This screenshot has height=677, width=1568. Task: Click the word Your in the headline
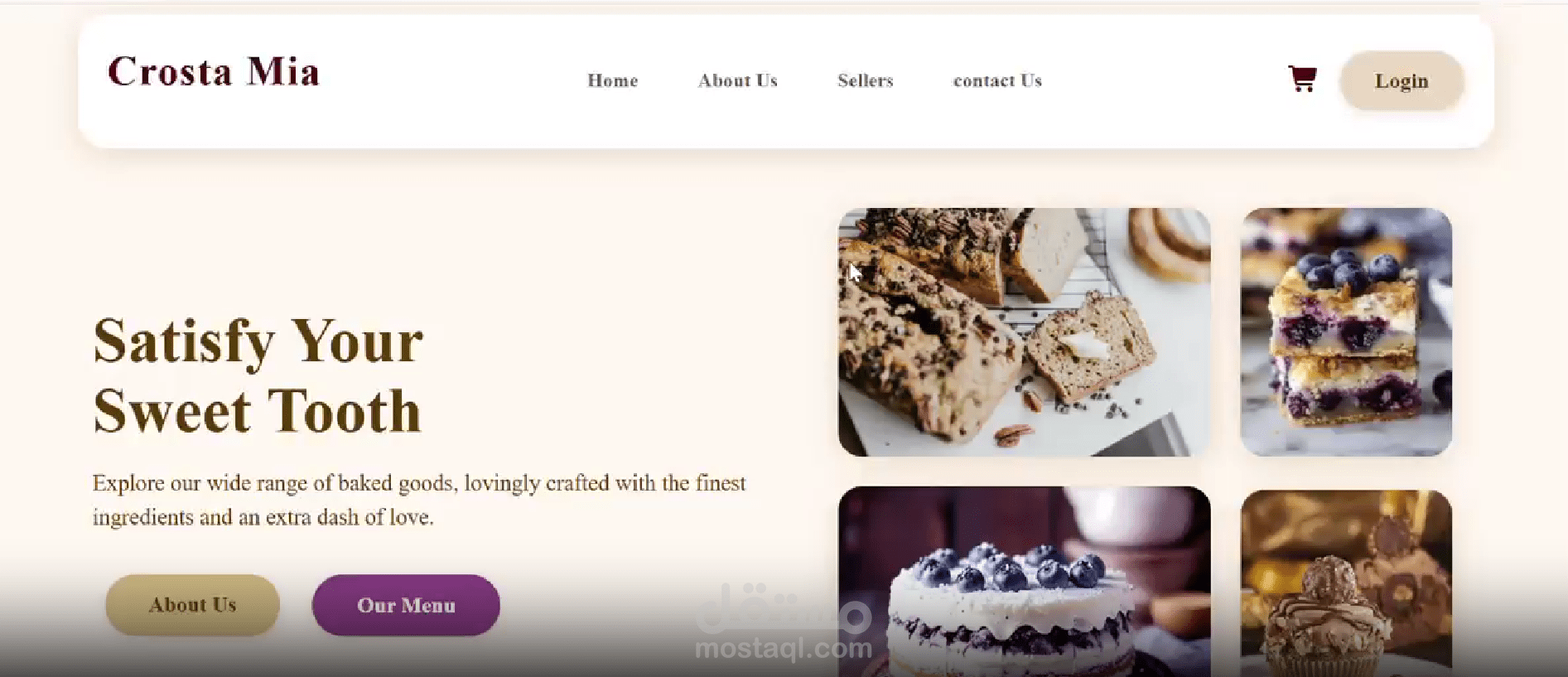(357, 341)
